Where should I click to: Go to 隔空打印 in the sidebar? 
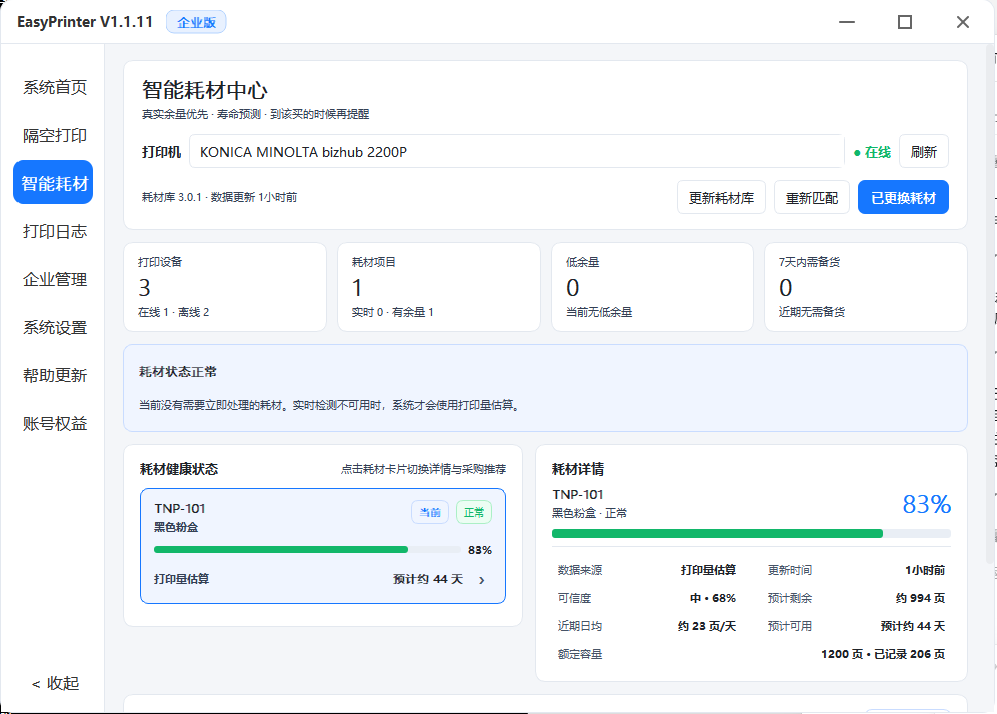pyautogui.click(x=54, y=135)
